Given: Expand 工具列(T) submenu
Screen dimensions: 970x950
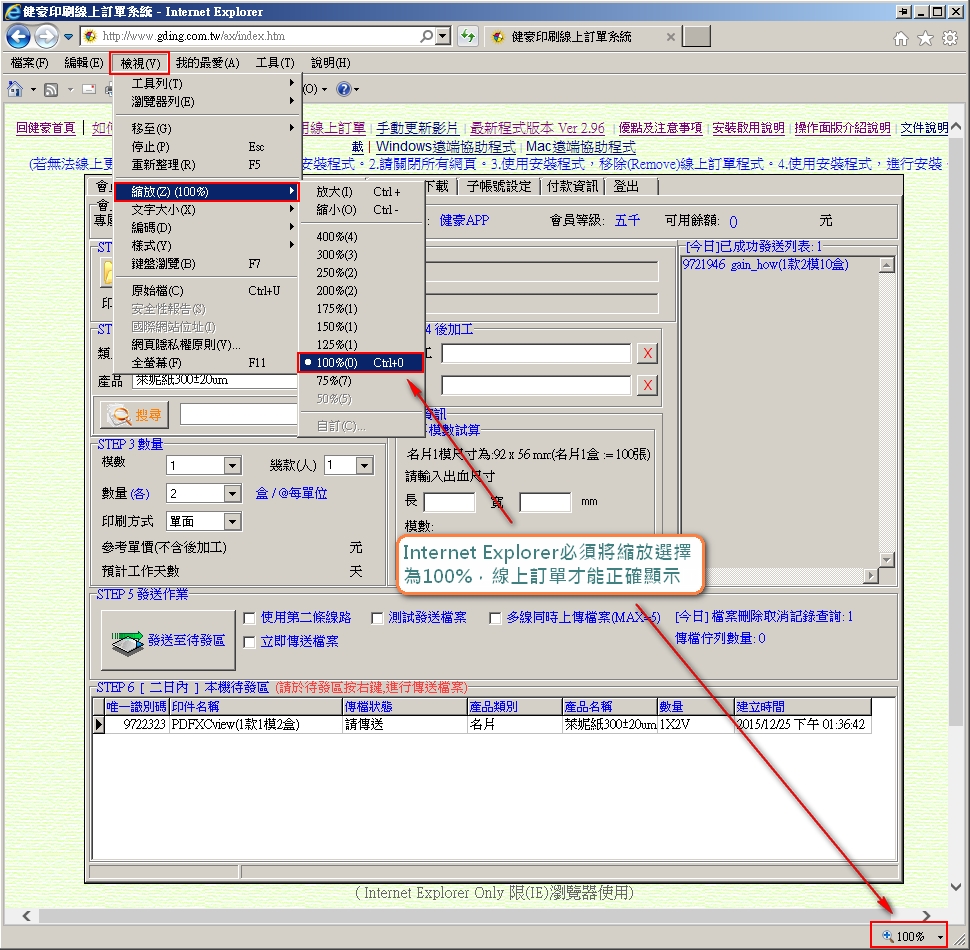Looking at the screenshot, I should 207,83.
